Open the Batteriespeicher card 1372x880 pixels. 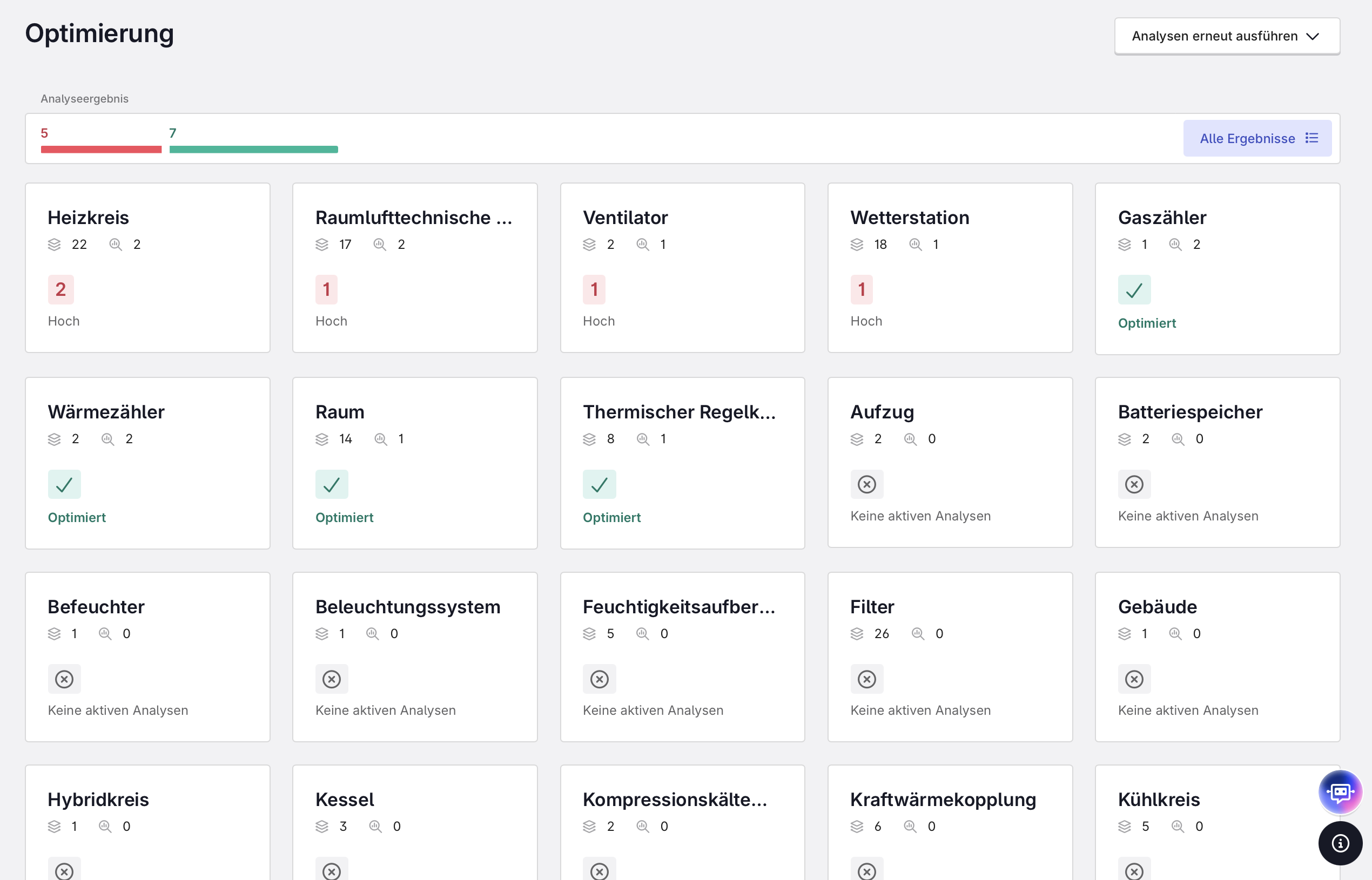1218,462
